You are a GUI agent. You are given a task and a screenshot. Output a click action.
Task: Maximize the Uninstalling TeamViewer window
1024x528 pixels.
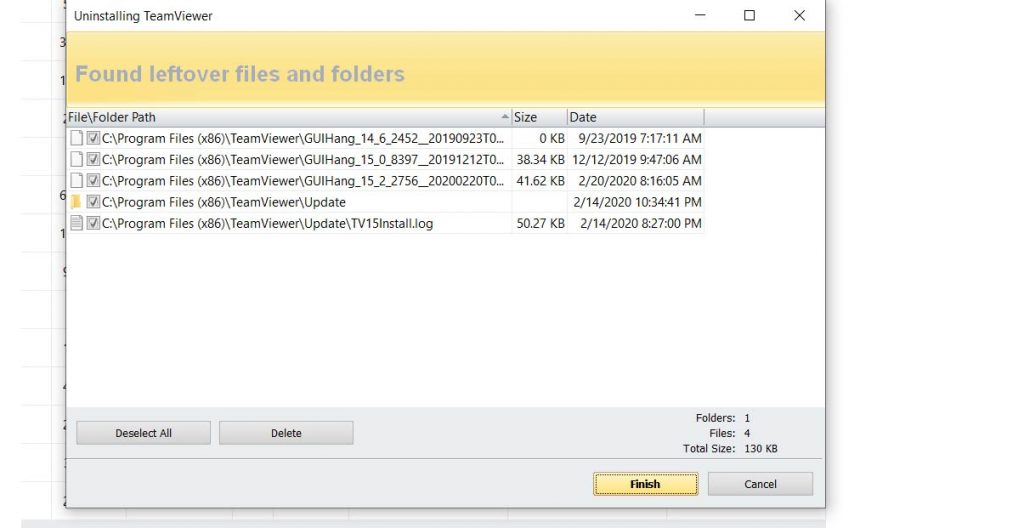pos(749,16)
